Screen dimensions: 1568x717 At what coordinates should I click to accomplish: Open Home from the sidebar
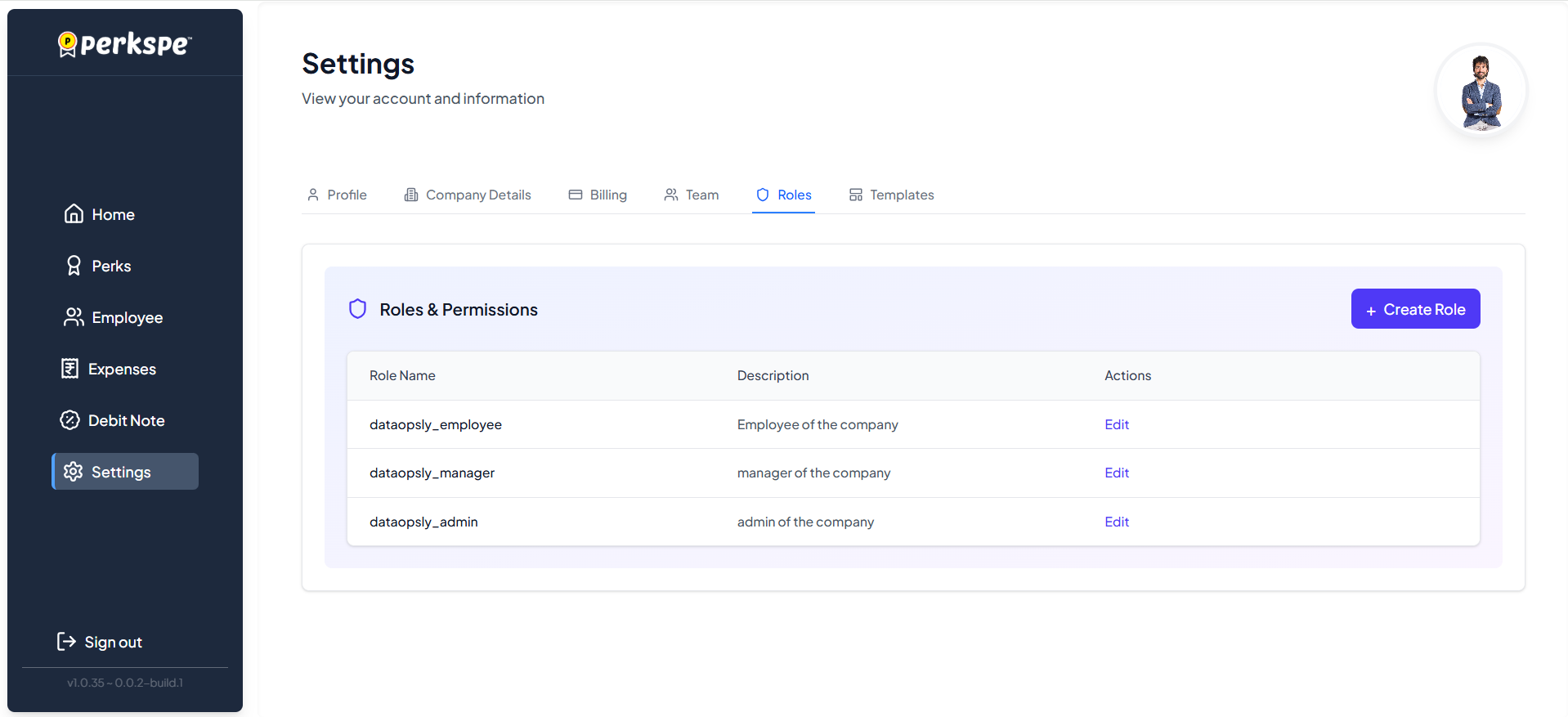coord(100,214)
